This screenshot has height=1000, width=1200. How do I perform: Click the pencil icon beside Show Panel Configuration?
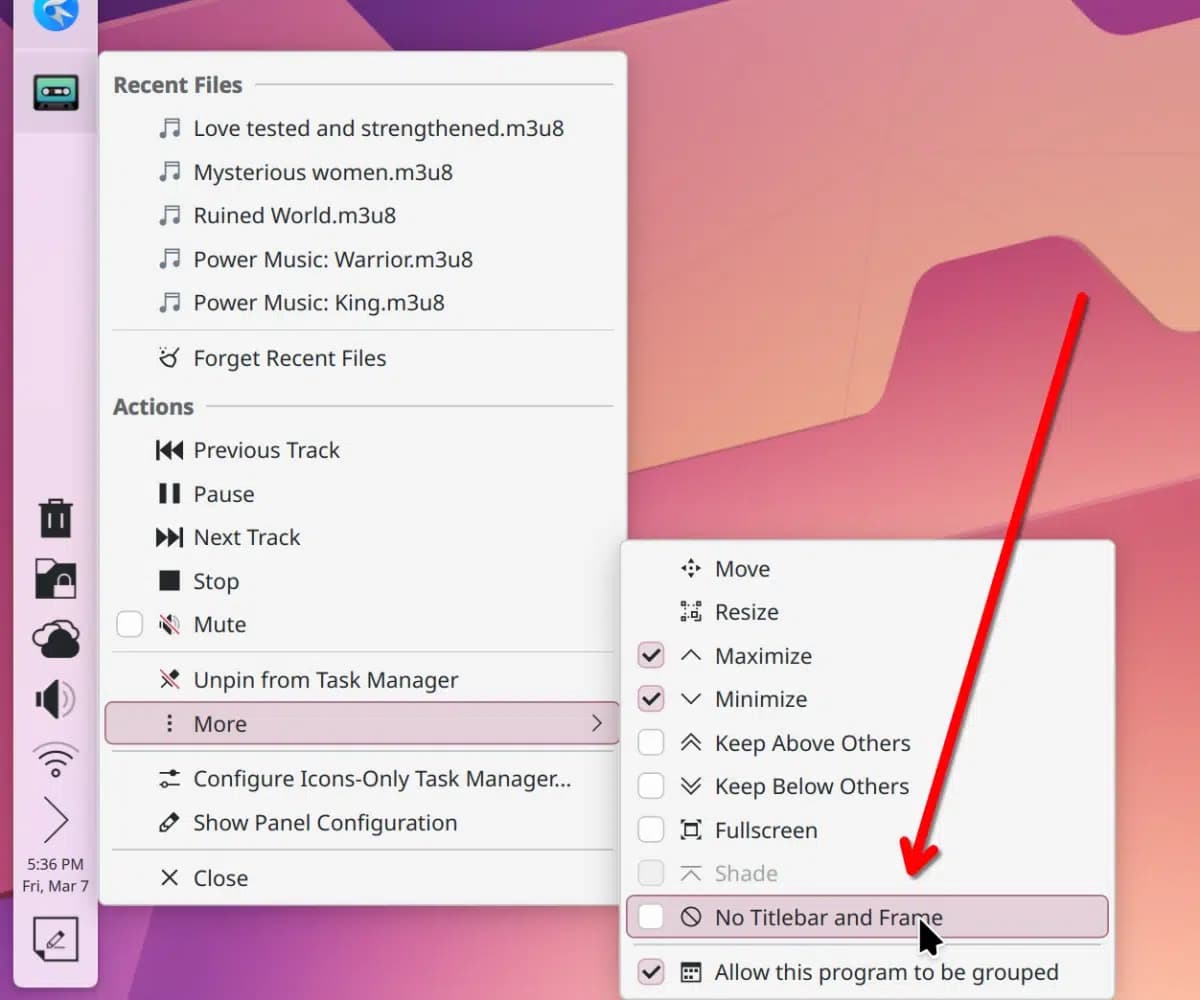pos(170,823)
